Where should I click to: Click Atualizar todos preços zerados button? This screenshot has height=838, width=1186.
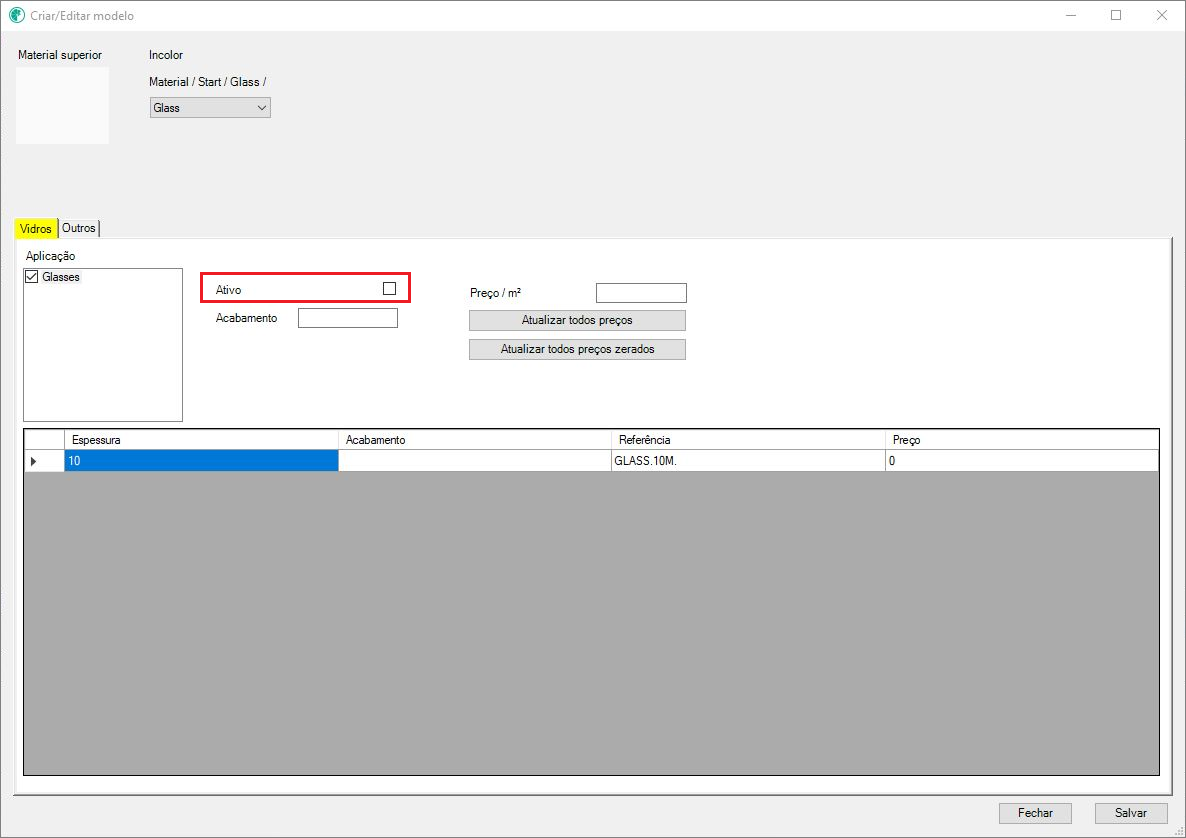(577, 349)
